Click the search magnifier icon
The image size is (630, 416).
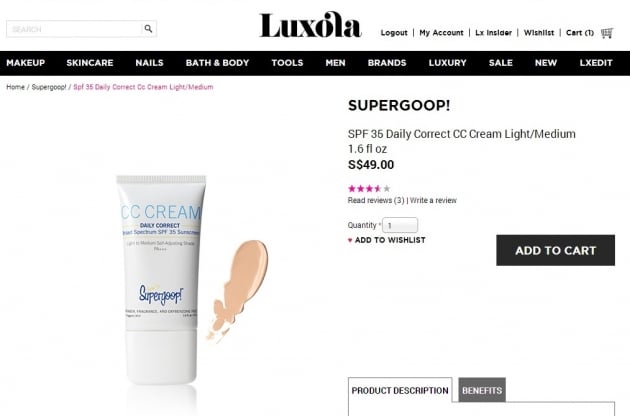tap(148, 29)
